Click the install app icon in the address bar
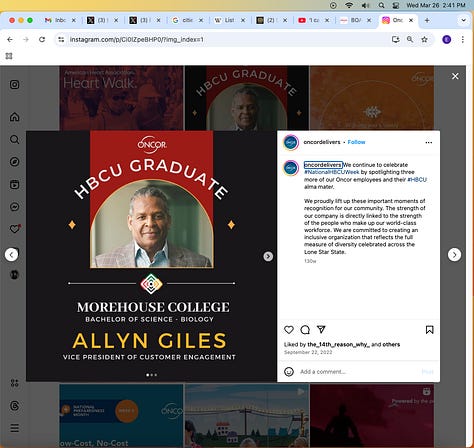Image resolution: width=474 pixels, height=448 pixels. tap(395, 39)
